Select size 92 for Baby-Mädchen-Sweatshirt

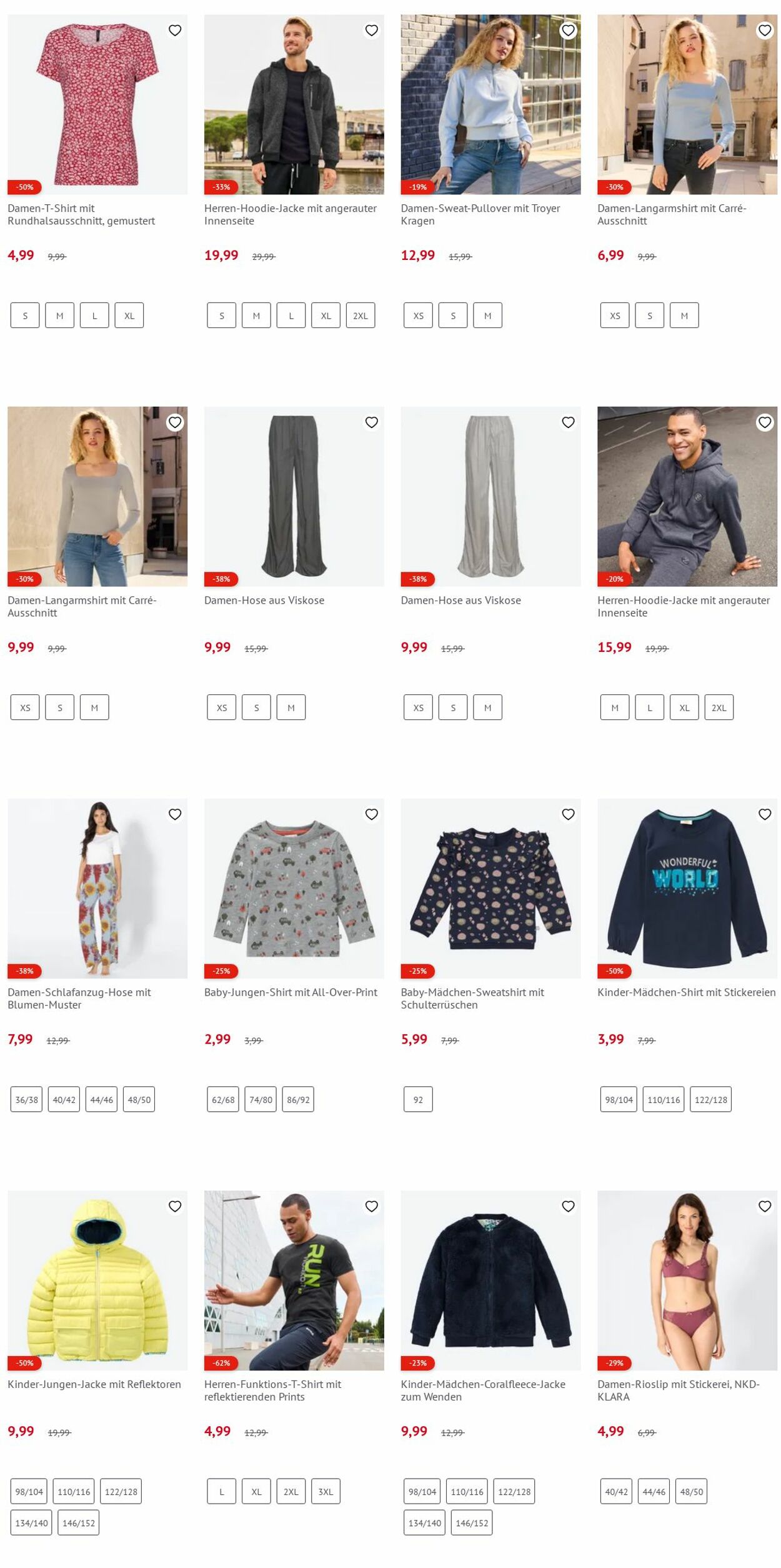(418, 1099)
